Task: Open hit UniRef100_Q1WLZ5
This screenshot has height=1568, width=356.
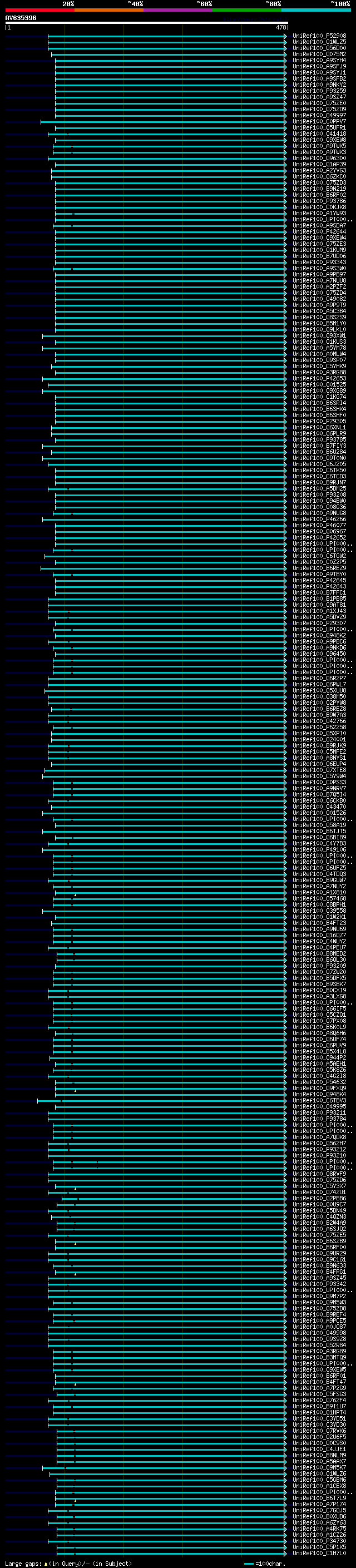Action: click(319, 42)
